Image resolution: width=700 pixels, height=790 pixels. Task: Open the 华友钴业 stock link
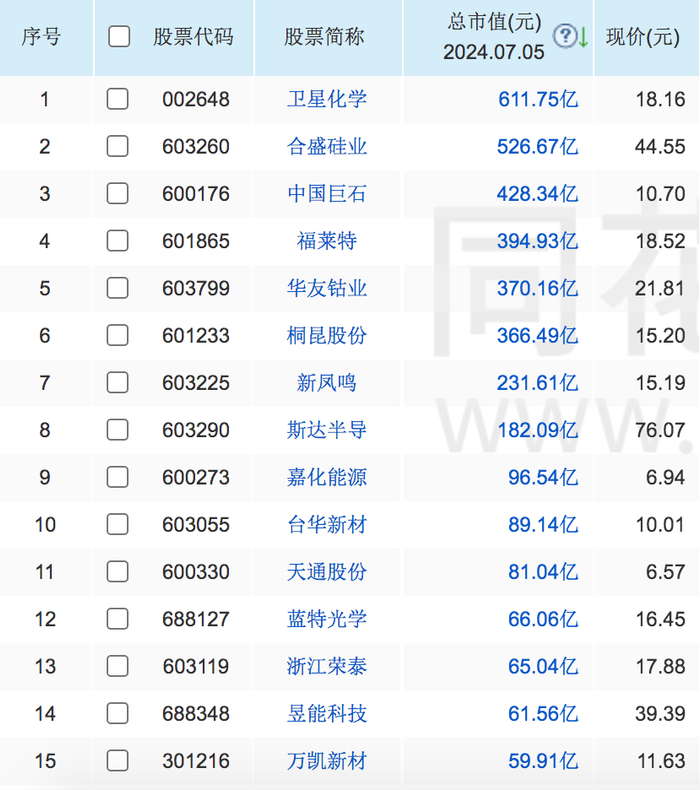[x=327, y=288]
